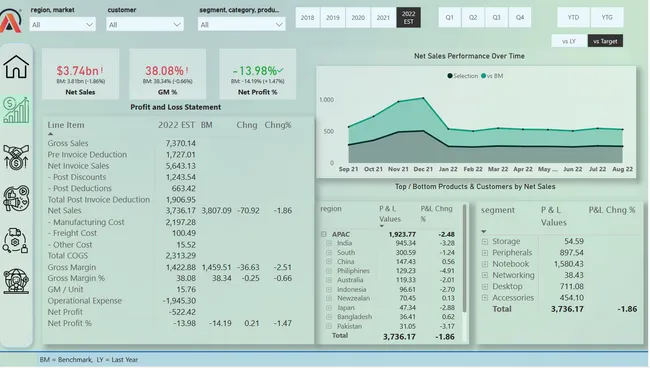Click sort arrow under segment header
This screenshot has height=368, width=650.
483,232
